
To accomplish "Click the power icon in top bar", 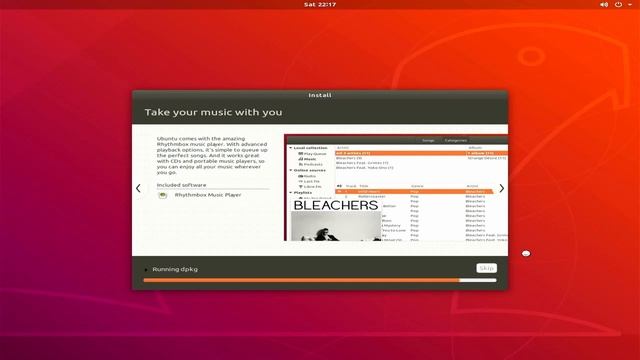I will [x=618, y=4].
